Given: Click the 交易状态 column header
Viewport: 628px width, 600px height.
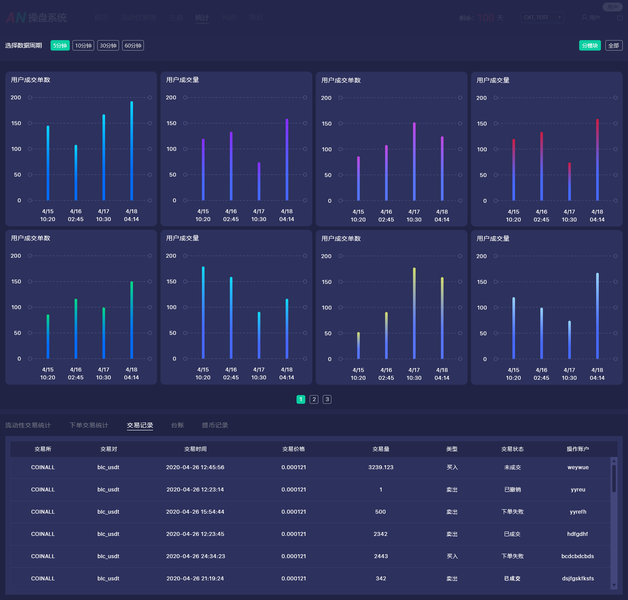Looking at the screenshot, I should 512,449.
